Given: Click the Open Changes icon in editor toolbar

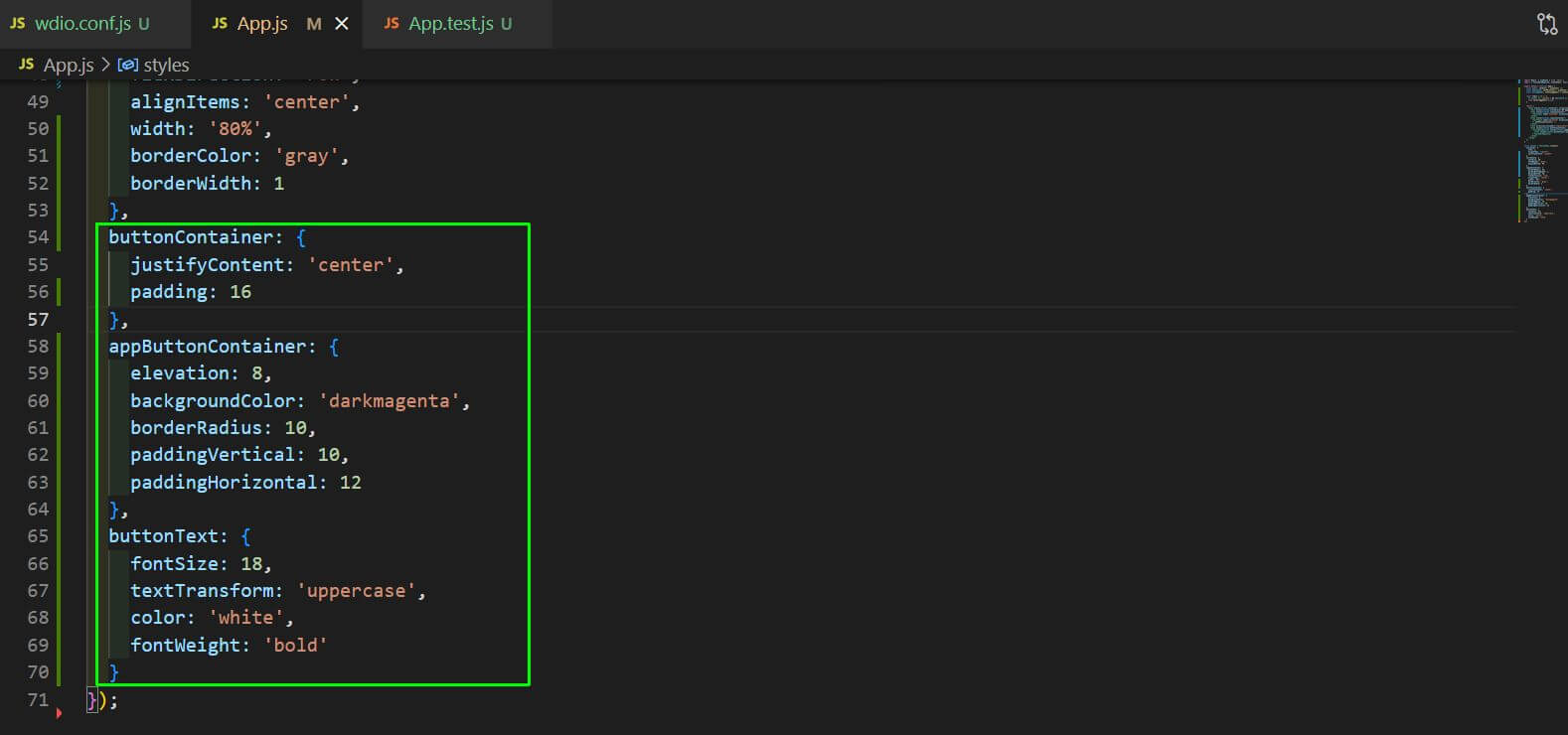Looking at the screenshot, I should coord(1546,24).
